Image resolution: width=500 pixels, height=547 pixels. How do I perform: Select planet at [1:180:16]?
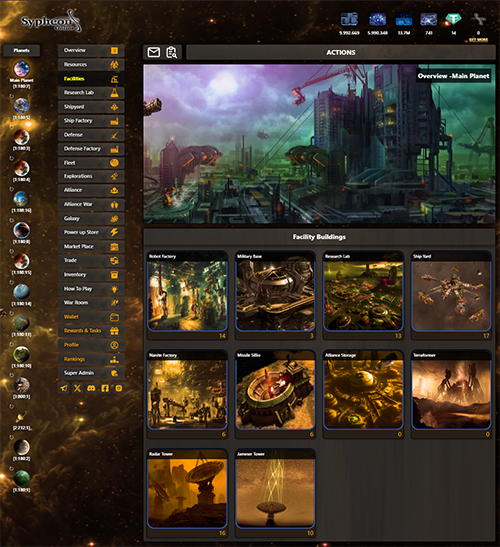[x=21, y=200]
